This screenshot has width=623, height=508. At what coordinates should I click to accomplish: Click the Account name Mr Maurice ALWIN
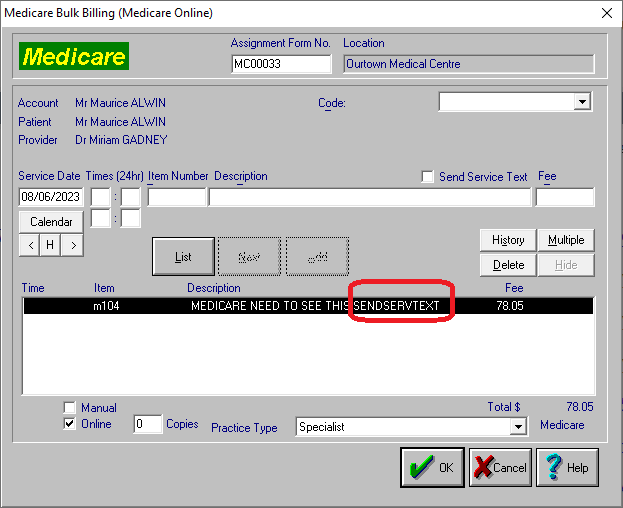(x=120, y=103)
